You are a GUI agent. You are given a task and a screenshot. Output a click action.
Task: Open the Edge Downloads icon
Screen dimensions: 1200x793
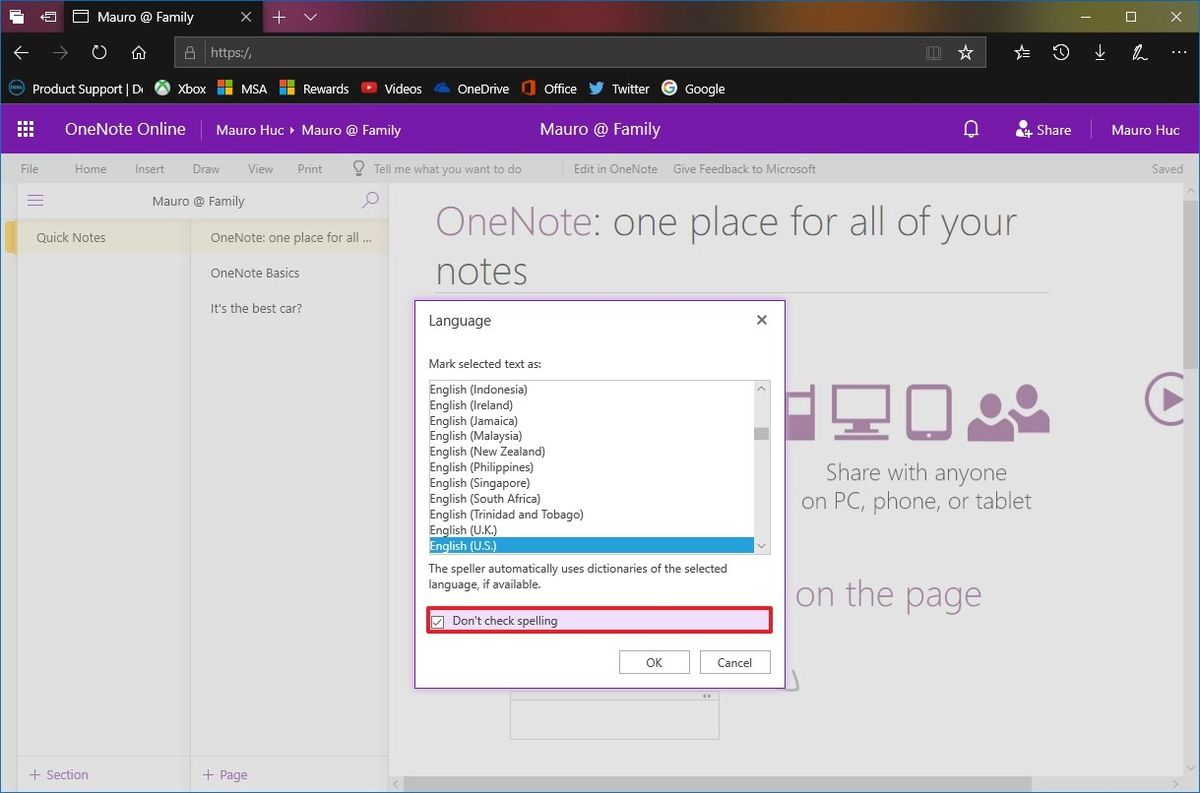[x=1100, y=52]
